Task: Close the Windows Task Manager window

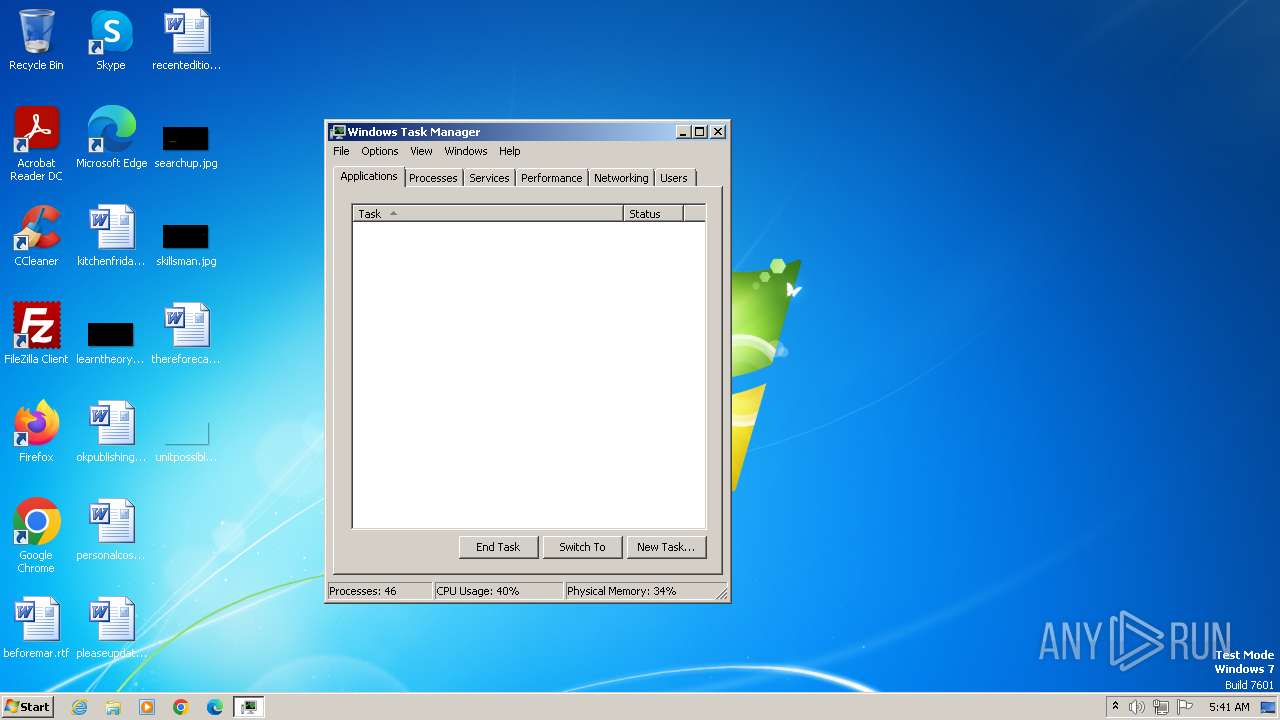Action: pyautogui.click(x=718, y=132)
